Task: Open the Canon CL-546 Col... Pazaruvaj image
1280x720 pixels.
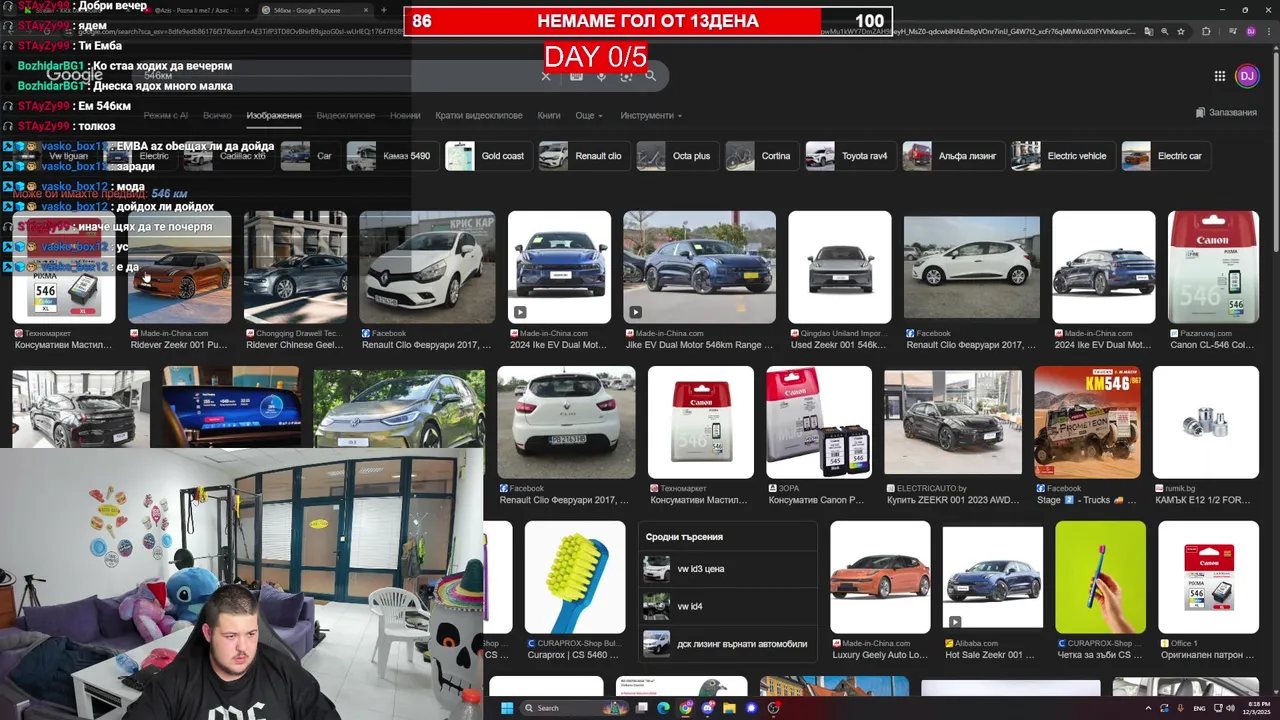Action: (1213, 267)
